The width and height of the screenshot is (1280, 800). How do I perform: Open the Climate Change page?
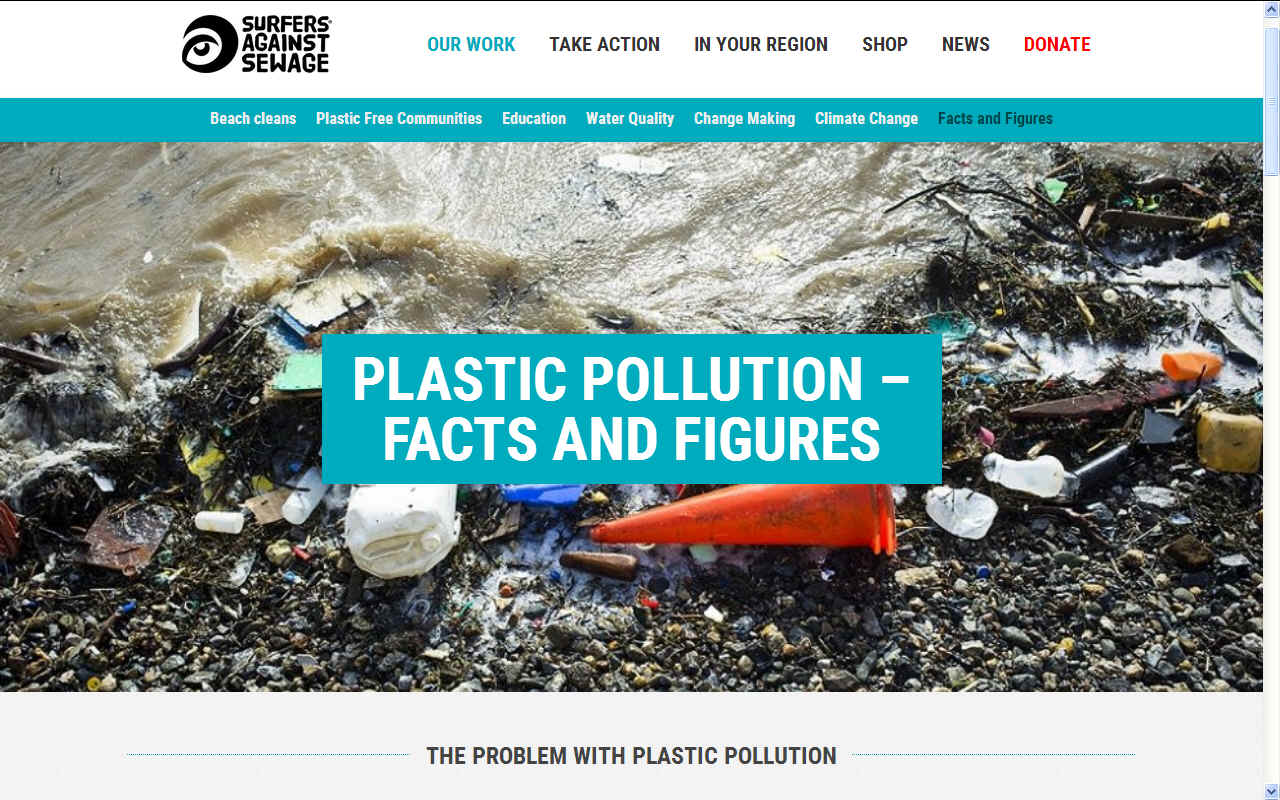click(866, 118)
